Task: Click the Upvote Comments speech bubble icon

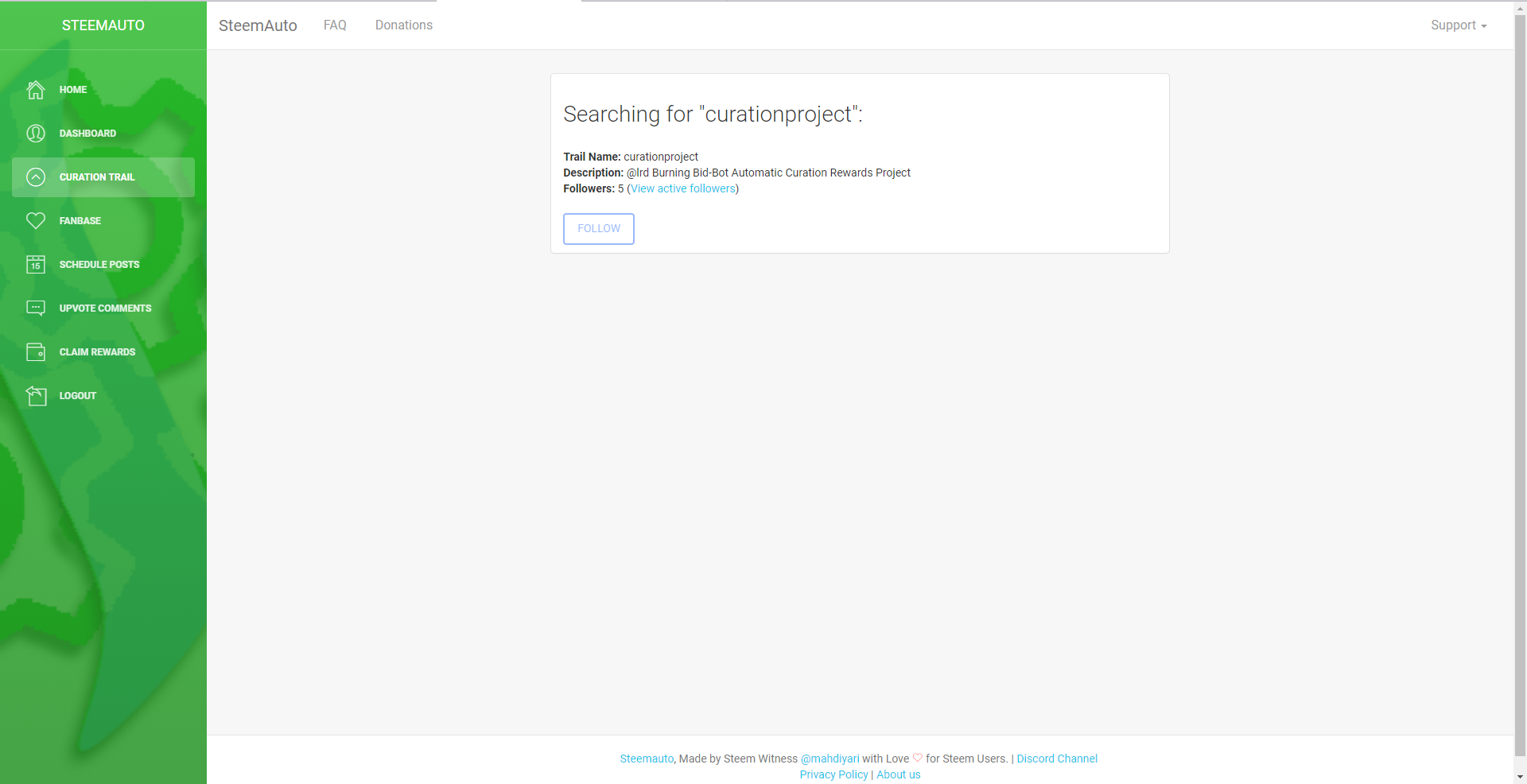Action: [x=36, y=309]
